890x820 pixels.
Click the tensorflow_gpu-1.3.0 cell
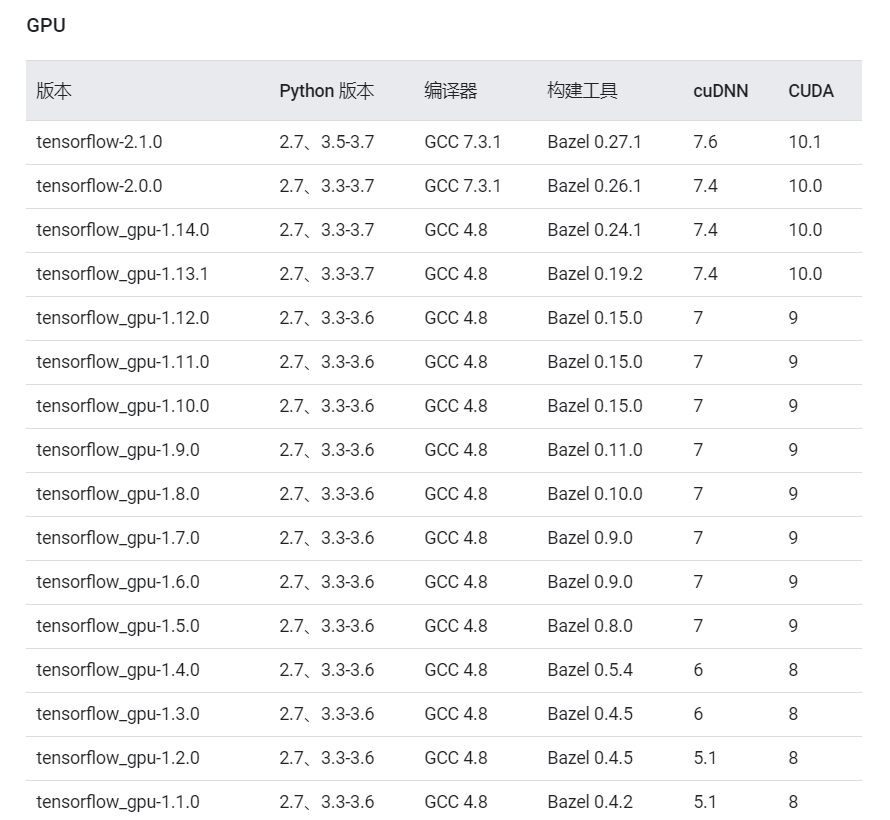tap(118, 714)
